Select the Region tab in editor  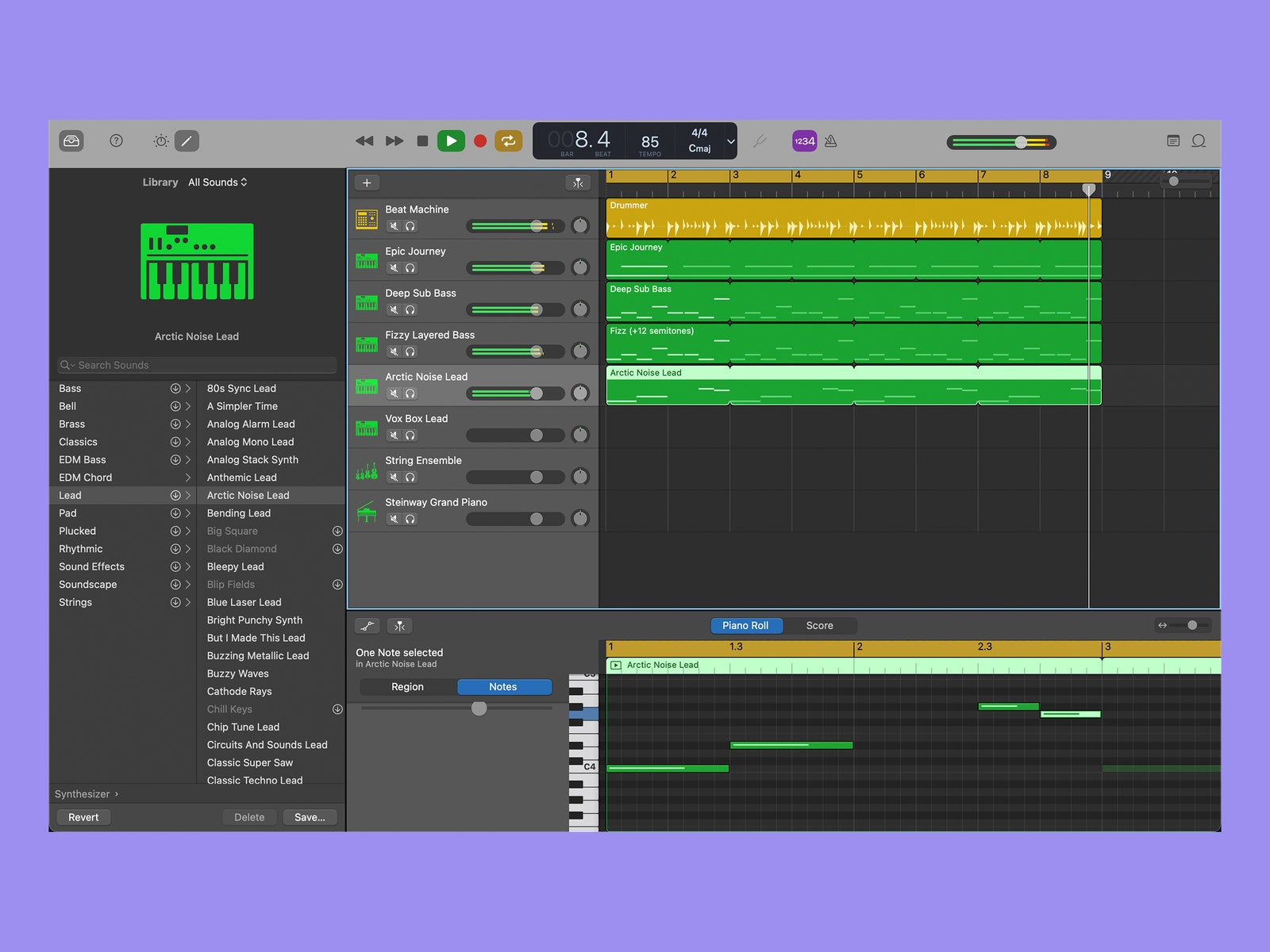(407, 687)
